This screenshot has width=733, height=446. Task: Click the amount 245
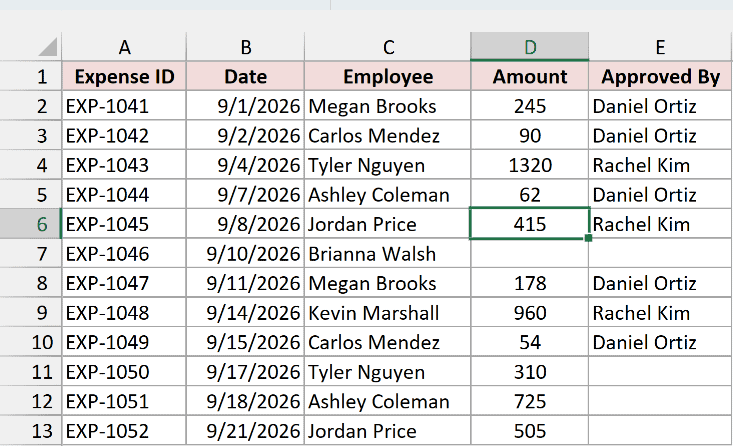coord(530,106)
